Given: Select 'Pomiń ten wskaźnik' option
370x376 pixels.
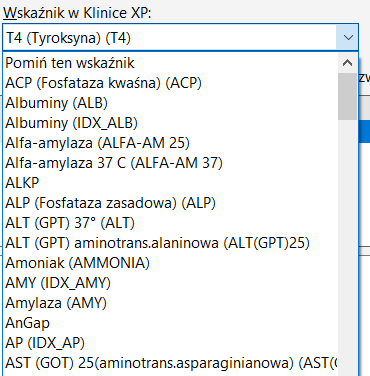Looking at the screenshot, I should coord(171,63).
